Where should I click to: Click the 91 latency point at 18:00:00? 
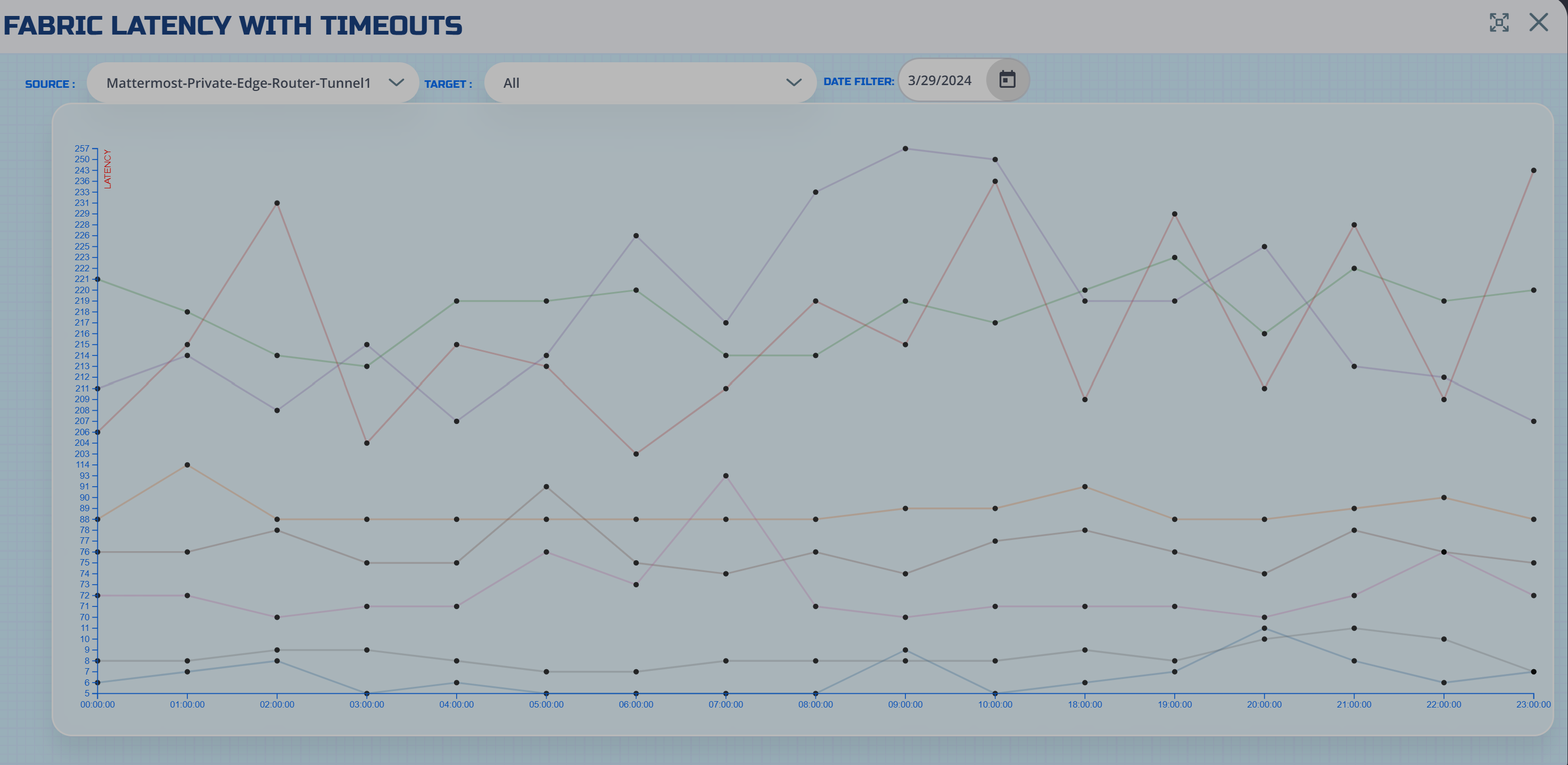(x=1085, y=487)
